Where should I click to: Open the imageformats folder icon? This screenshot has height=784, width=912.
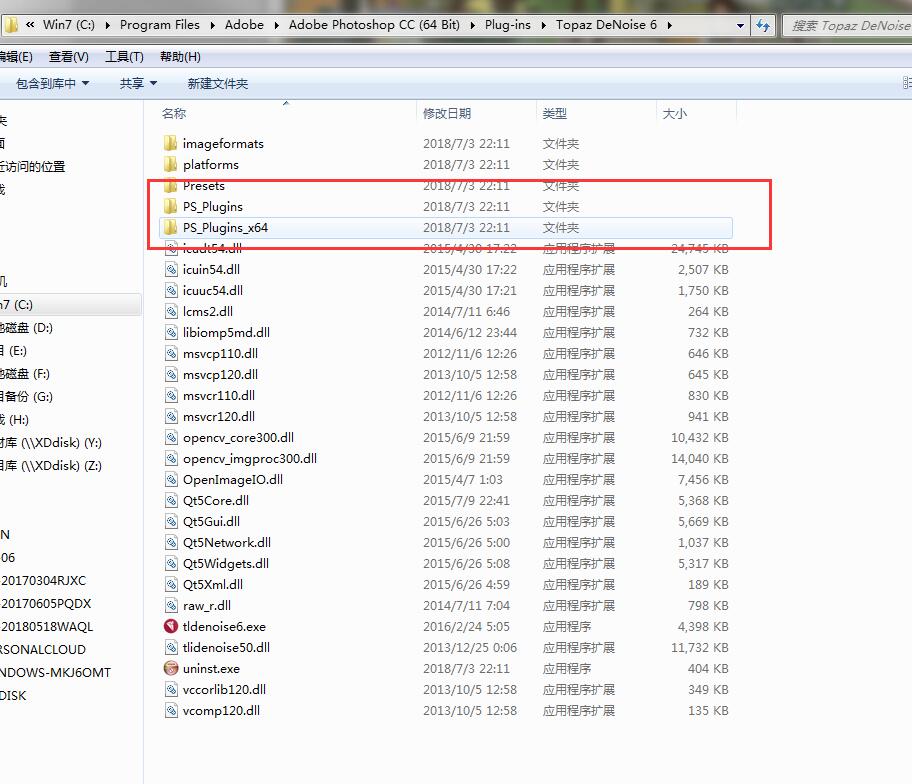[170, 143]
